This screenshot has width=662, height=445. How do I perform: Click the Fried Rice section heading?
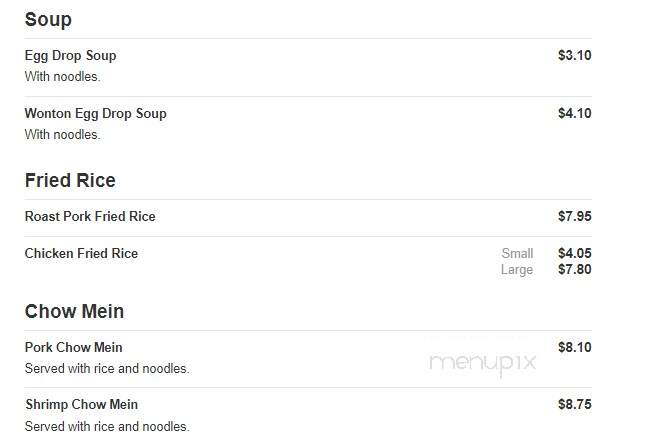point(70,180)
